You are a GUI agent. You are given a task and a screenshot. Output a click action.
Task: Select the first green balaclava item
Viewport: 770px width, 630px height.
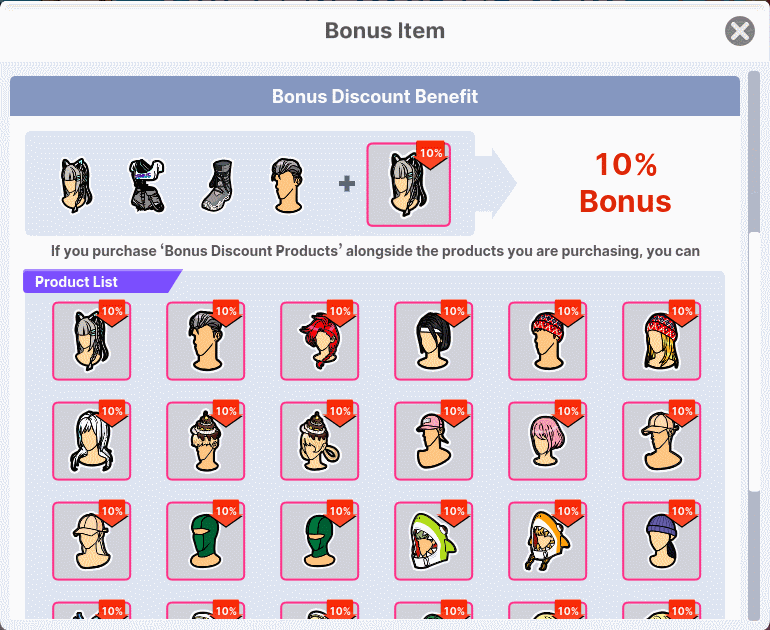[x=205, y=540]
